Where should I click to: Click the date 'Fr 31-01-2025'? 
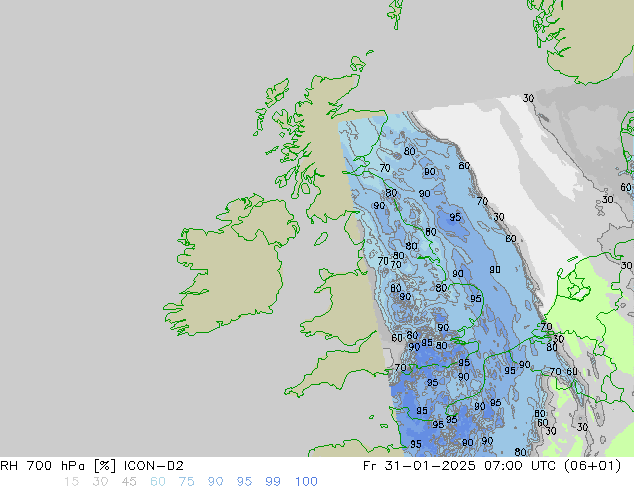coord(419,466)
